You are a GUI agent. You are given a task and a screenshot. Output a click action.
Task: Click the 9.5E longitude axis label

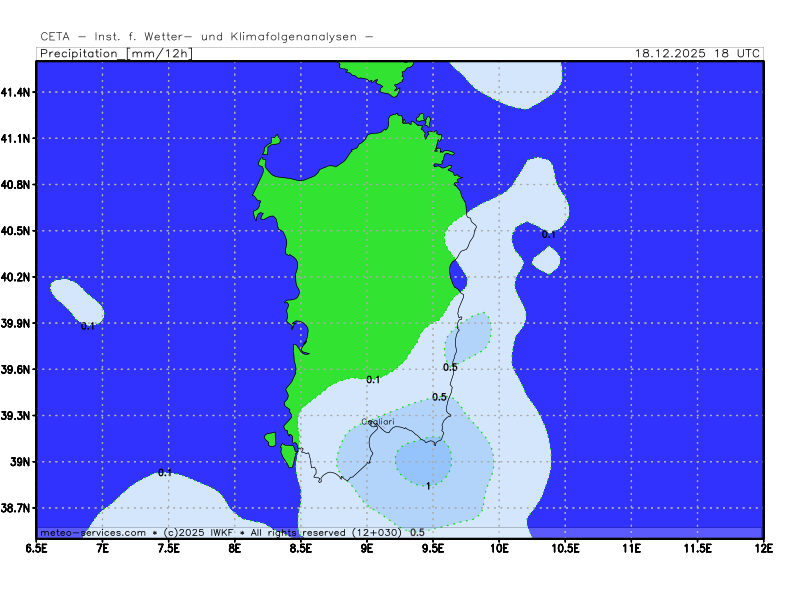click(x=433, y=548)
